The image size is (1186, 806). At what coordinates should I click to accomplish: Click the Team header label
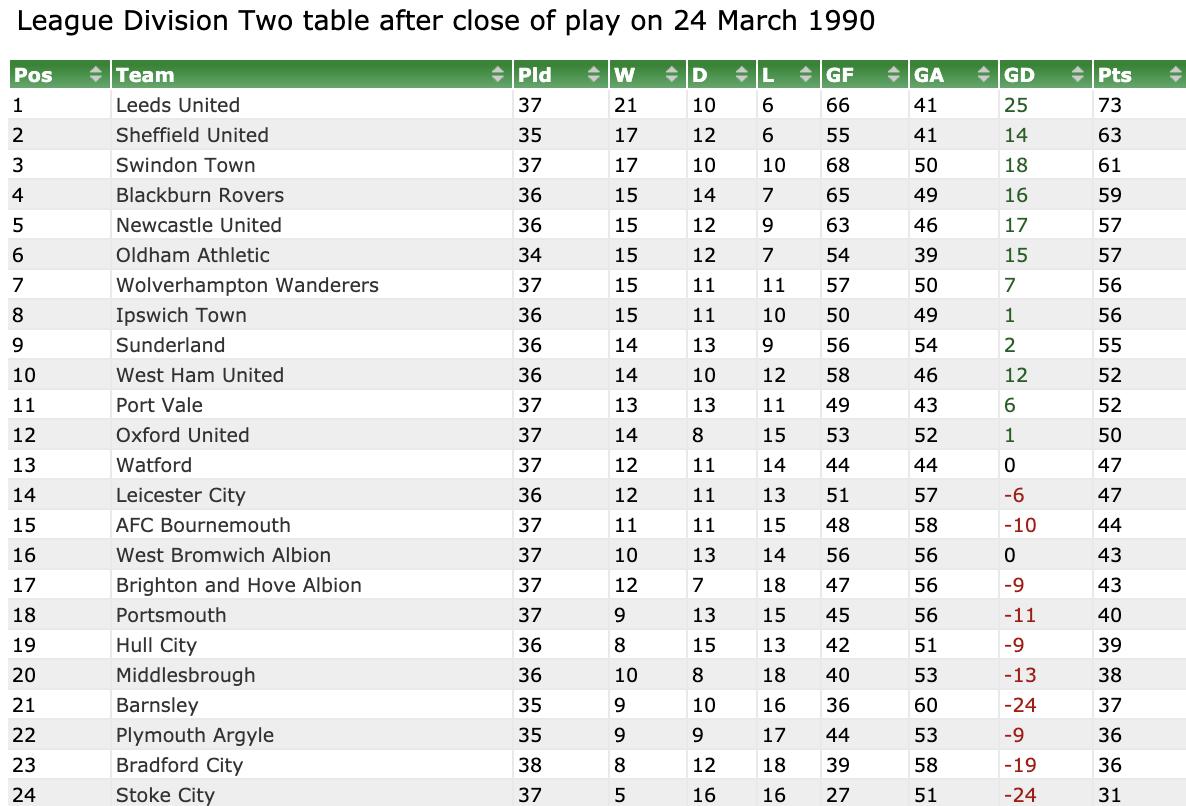[145, 75]
